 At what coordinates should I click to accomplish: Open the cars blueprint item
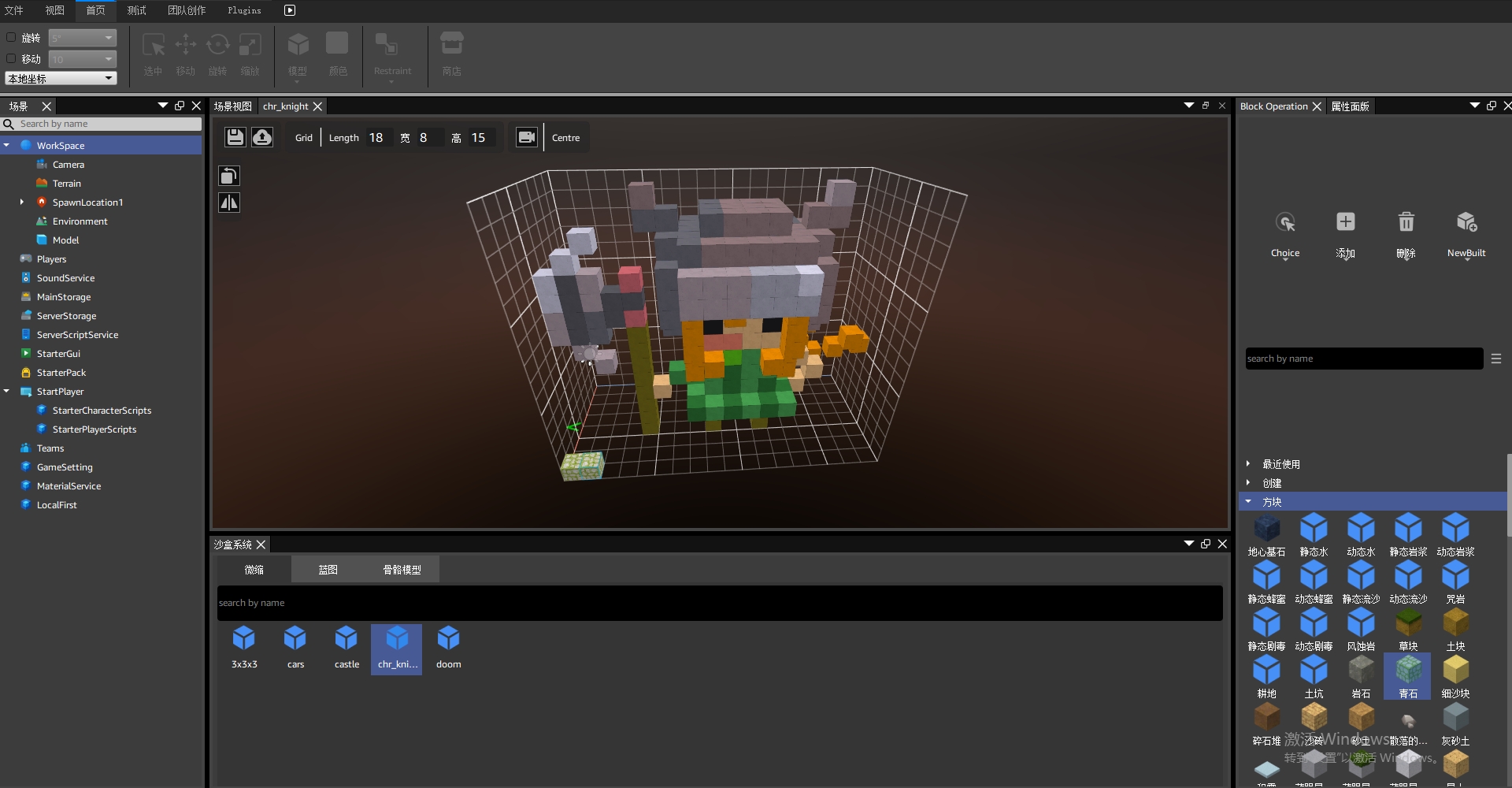(295, 649)
